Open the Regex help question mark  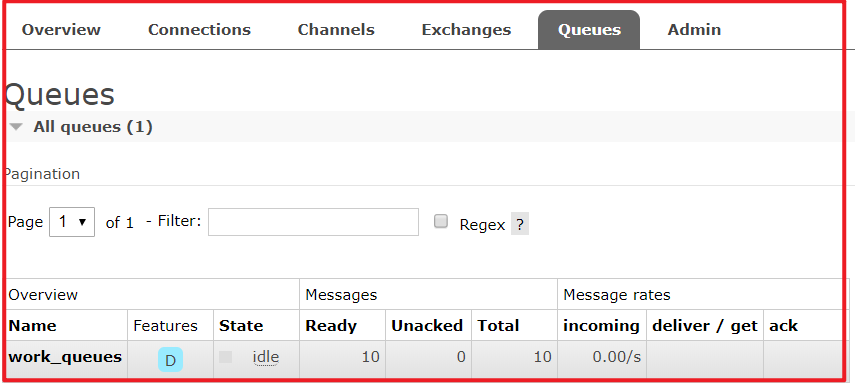pyautogui.click(x=520, y=224)
